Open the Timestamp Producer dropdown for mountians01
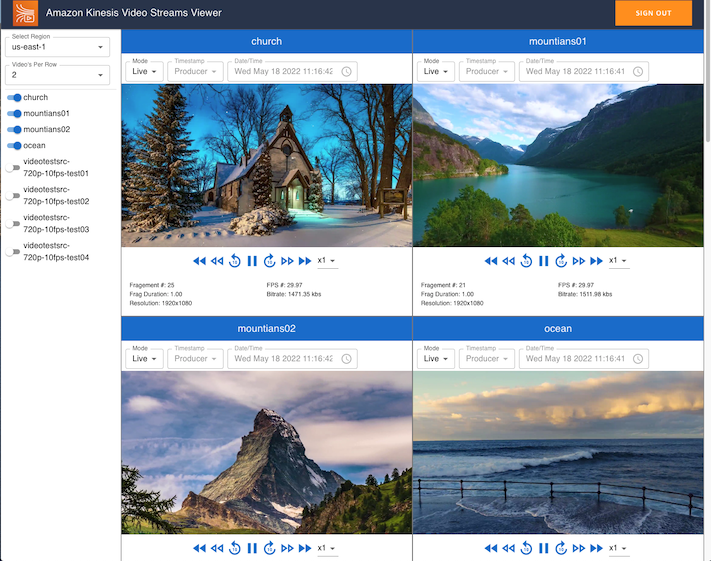The image size is (711, 561). click(x=487, y=71)
